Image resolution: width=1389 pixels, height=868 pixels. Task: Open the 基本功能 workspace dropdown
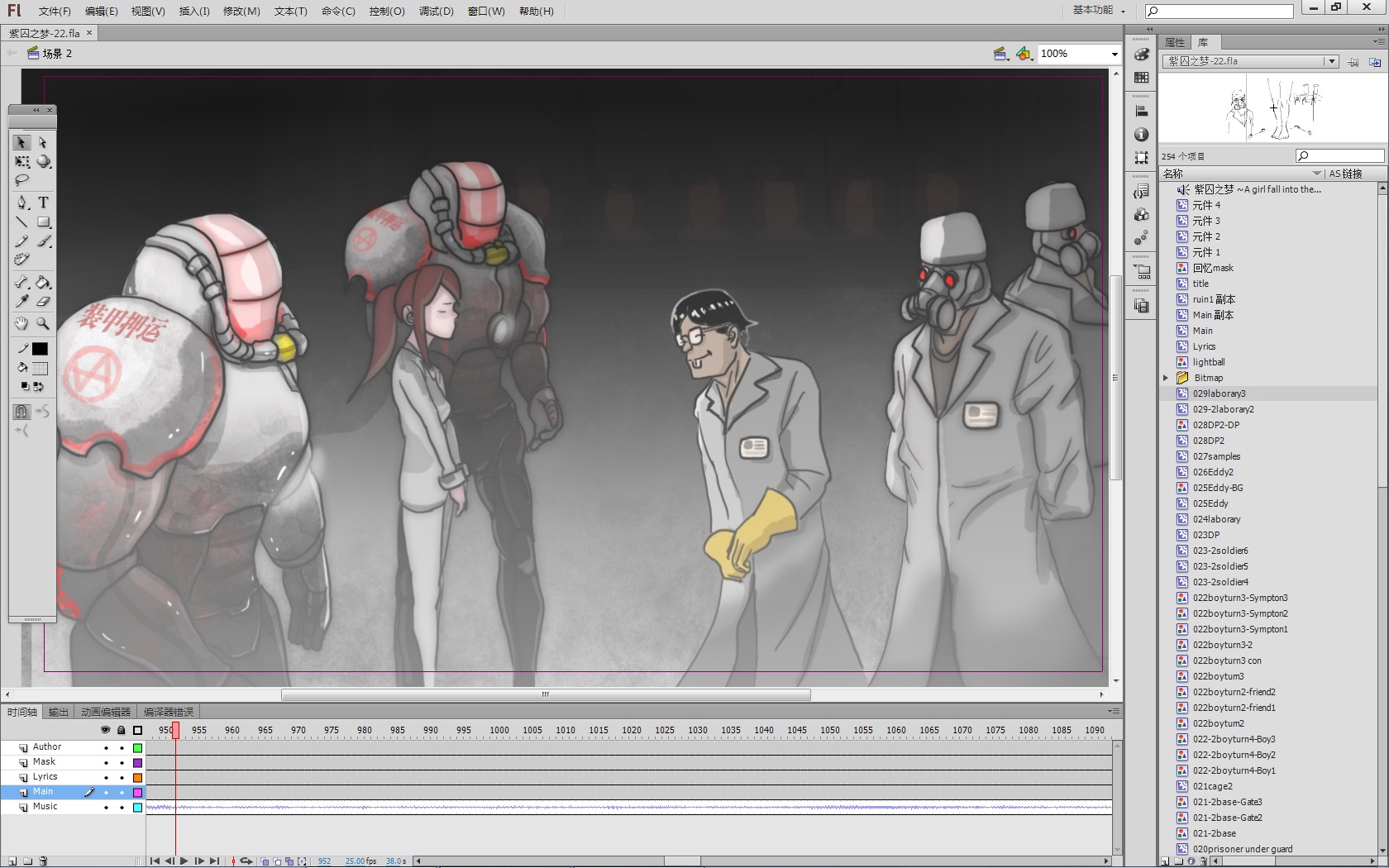pos(1099,10)
